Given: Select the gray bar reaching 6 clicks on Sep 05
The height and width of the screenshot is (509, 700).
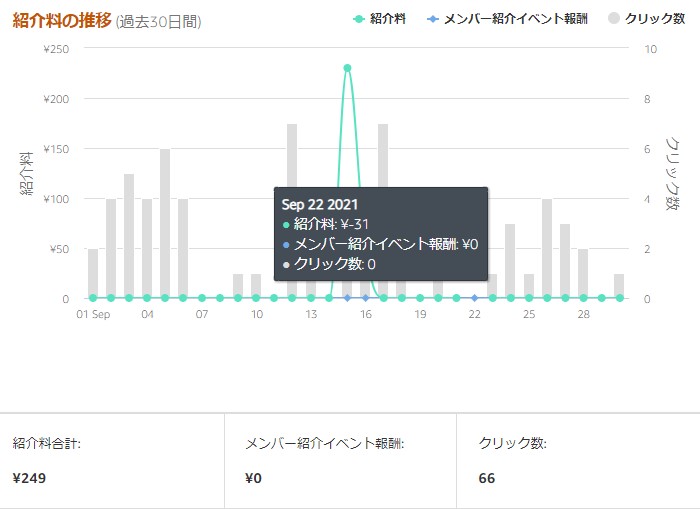Looking at the screenshot, I should (165, 223).
